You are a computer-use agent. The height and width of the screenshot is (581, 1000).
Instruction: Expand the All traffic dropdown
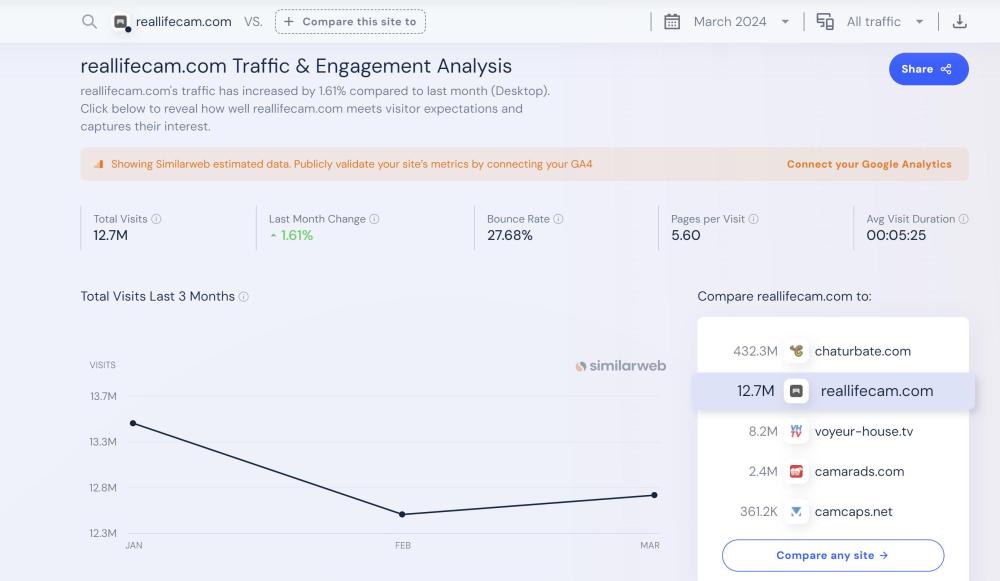pos(919,22)
